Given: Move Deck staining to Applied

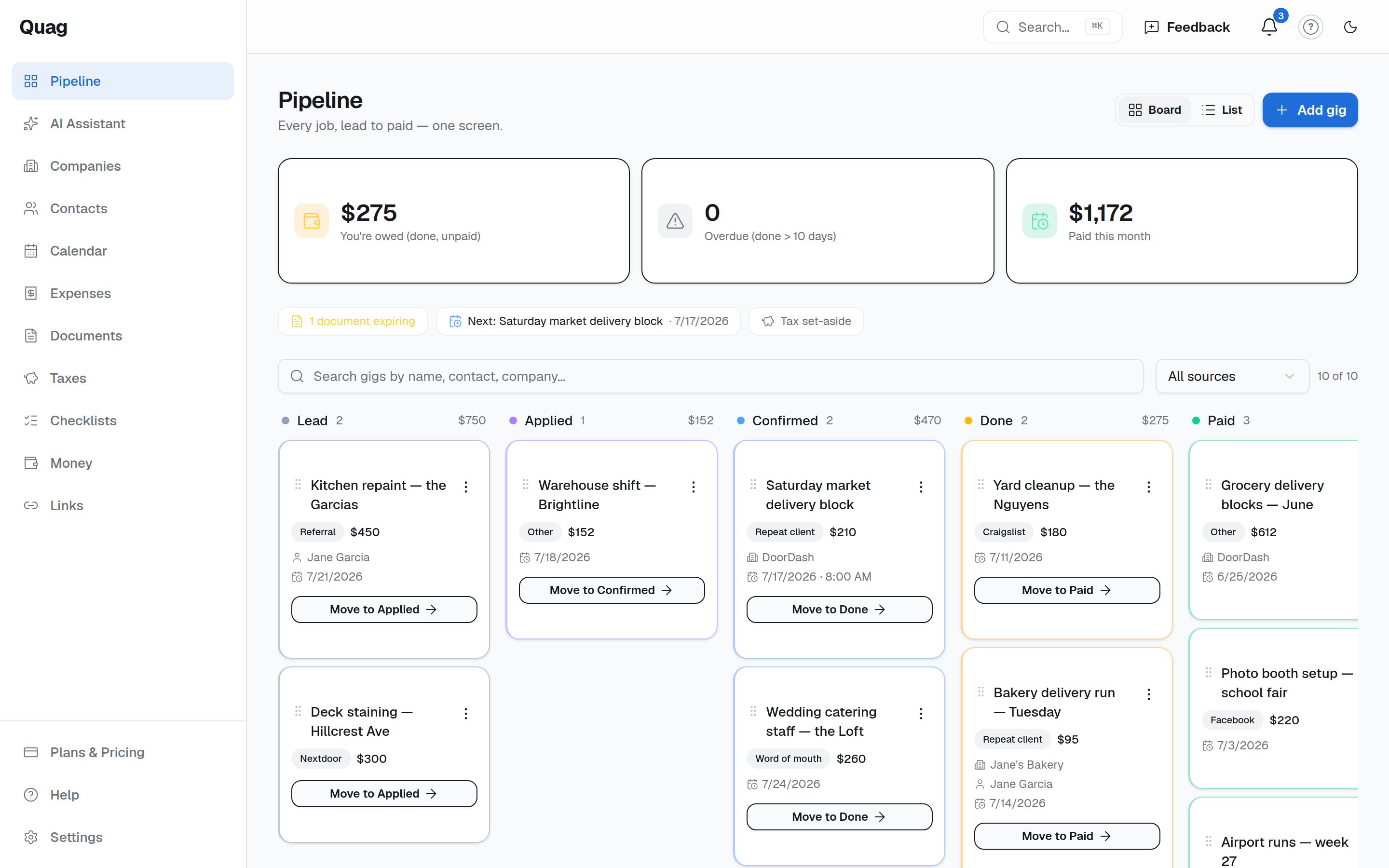Looking at the screenshot, I should [x=384, y=793].
